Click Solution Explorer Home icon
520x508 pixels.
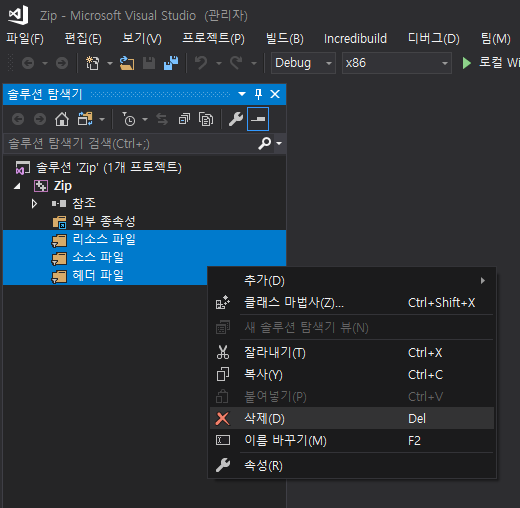pyautogui.click(x=62, y=119)
